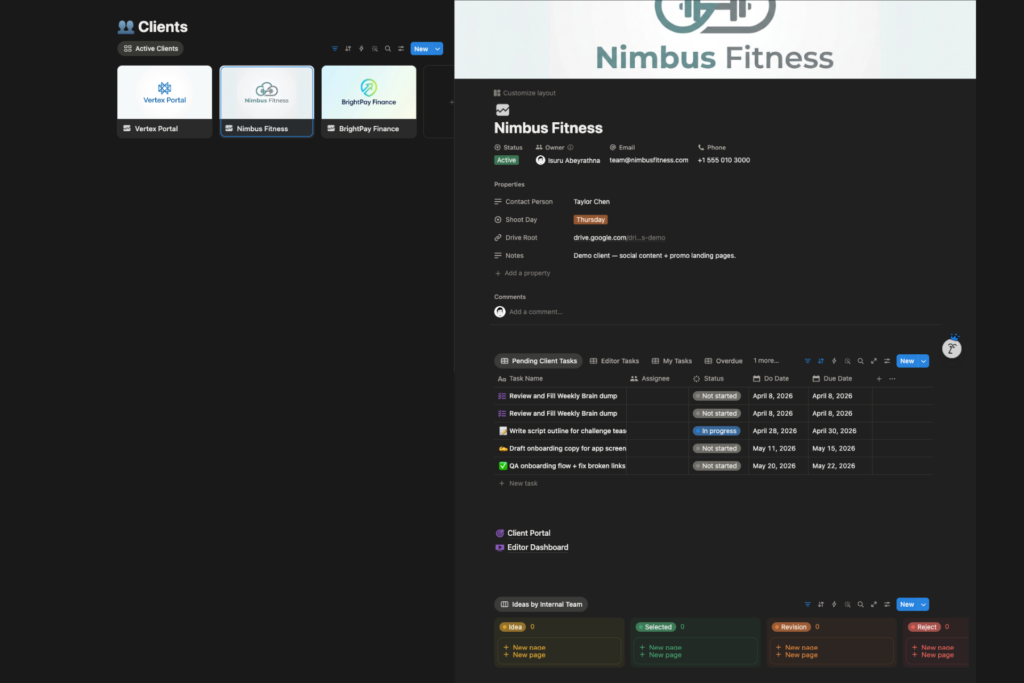The image size is (1024, 683).
Task: Click the floating assistant face icon
Action: 952,349
